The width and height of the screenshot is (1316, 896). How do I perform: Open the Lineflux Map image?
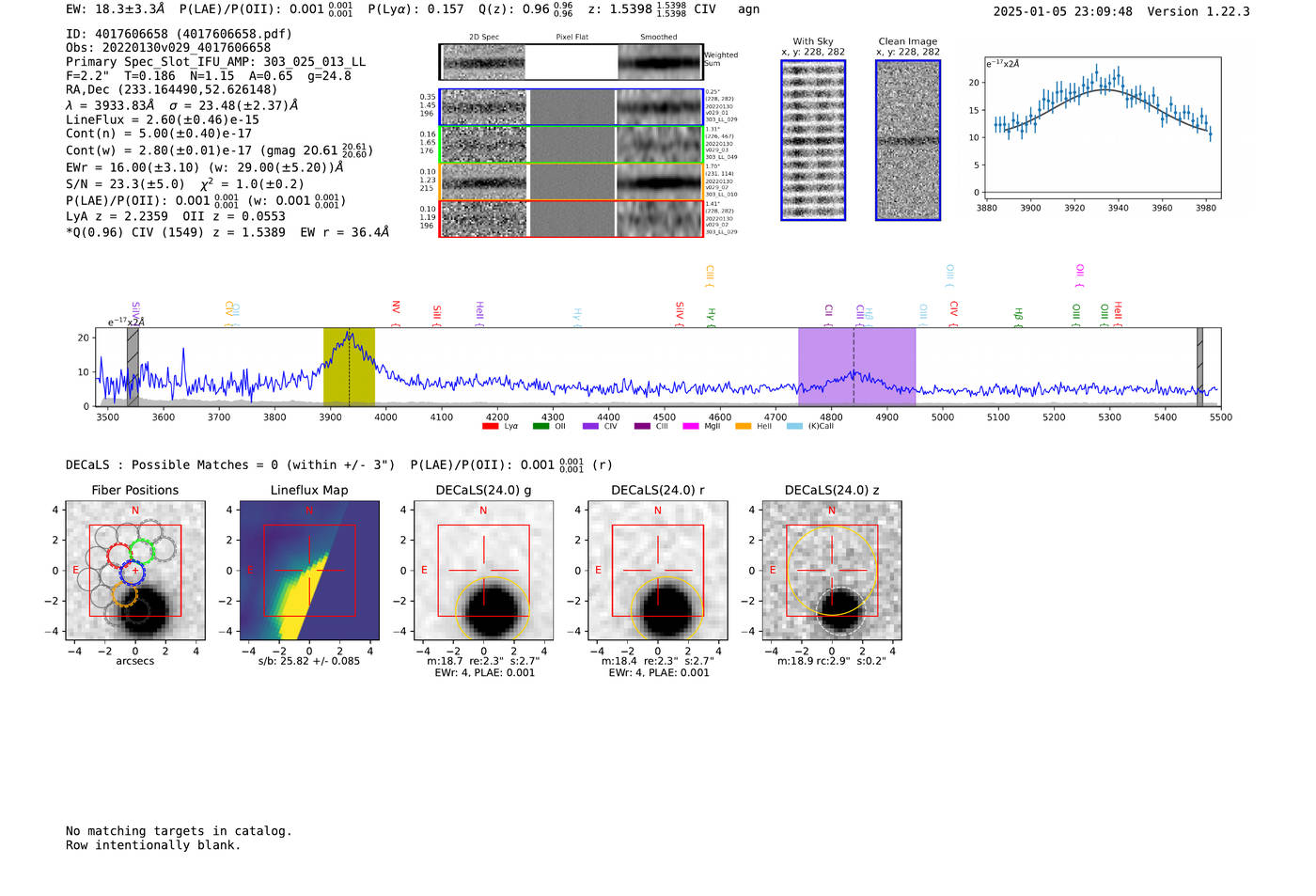pyautogui.click(x=309, y=571)
